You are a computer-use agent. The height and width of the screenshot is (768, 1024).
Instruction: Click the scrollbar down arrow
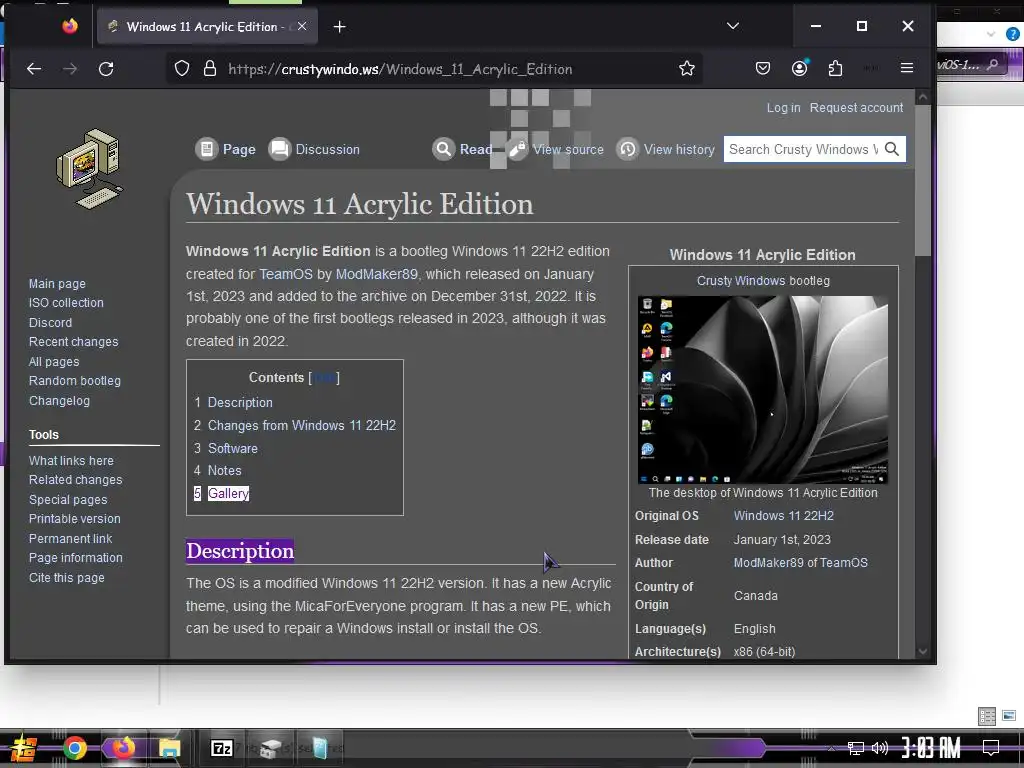click(x=922, y=651)
